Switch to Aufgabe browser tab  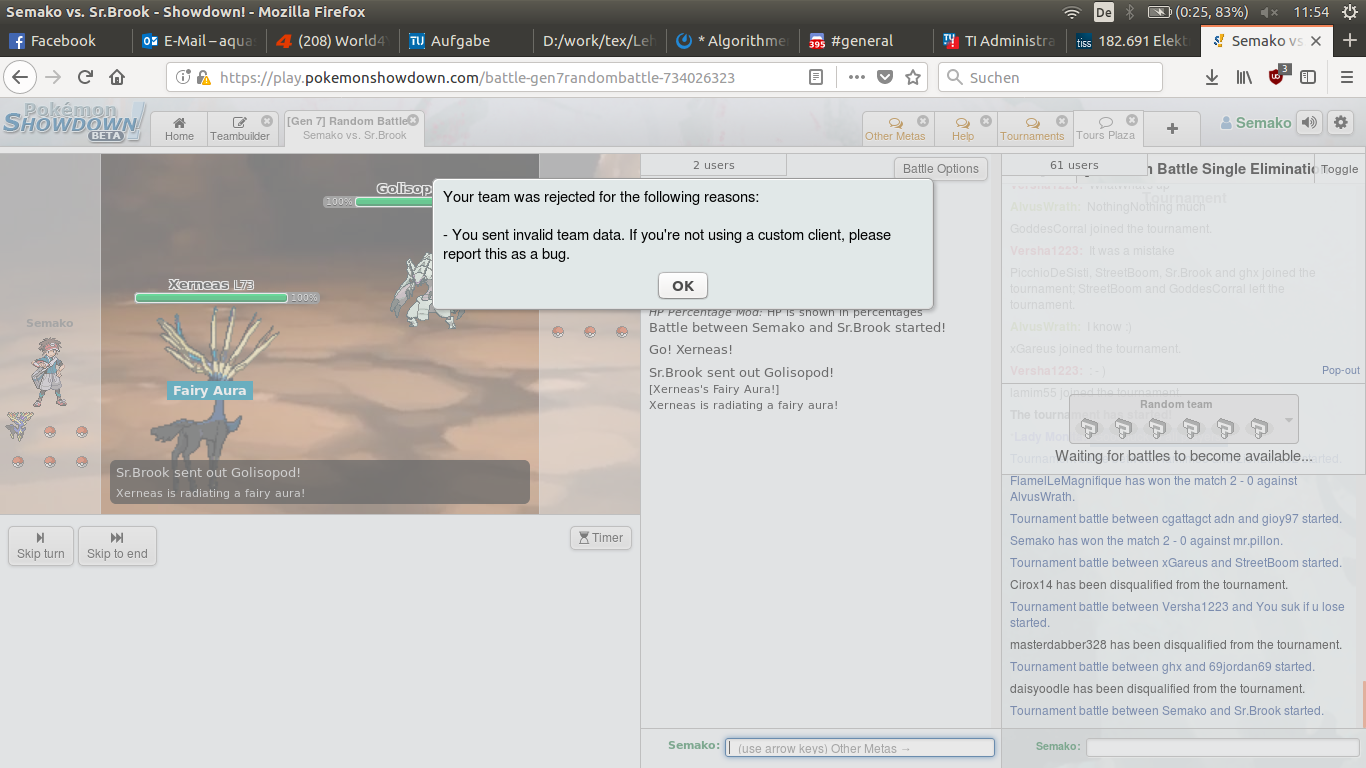tap(465, 41)
